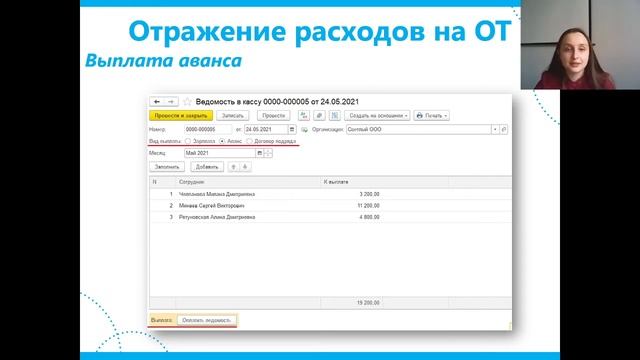Open the Печать dropdown menu
This screenshot has width=640, height=360.
tap(431, 116)
